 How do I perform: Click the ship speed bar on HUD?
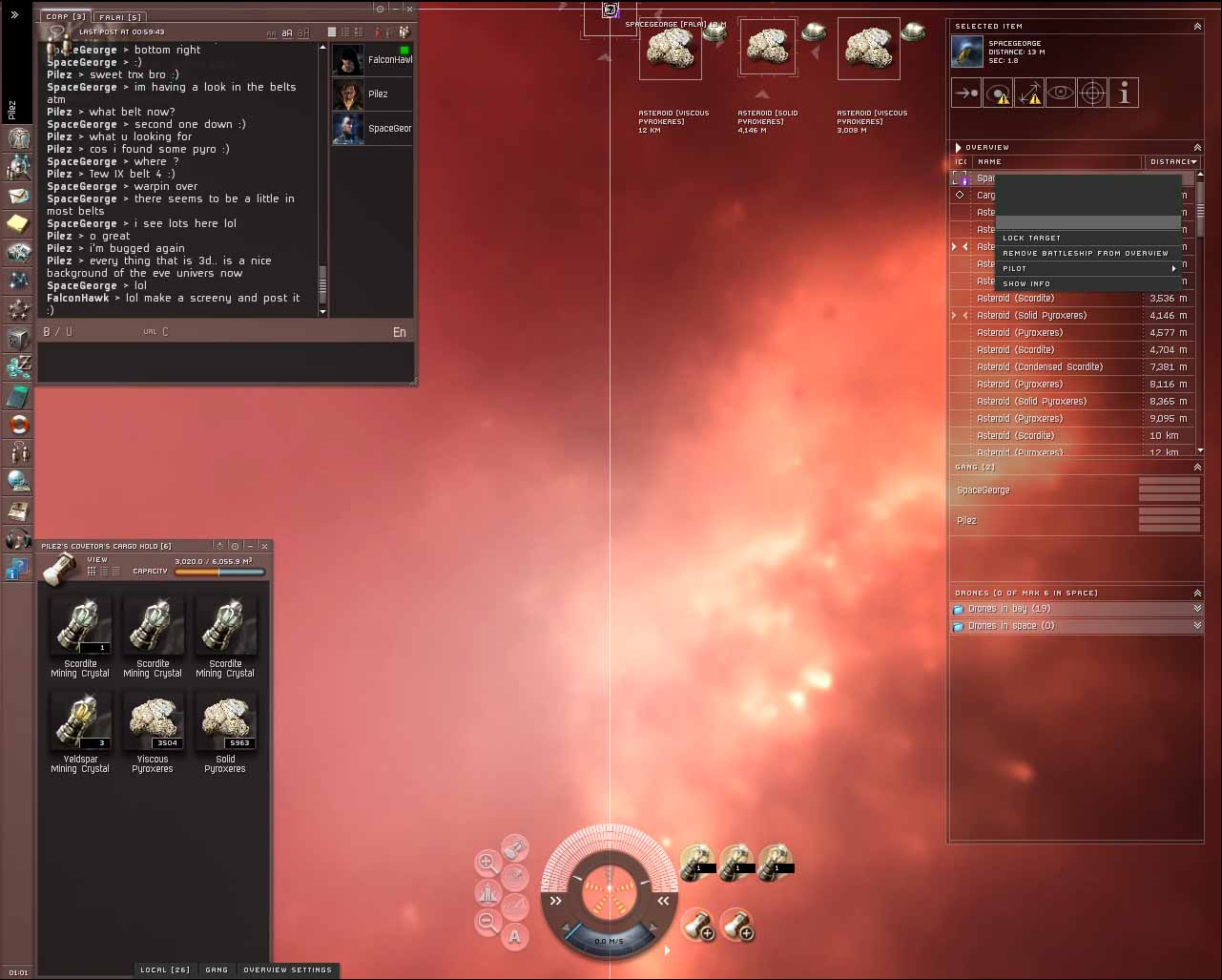coord(610,939)
